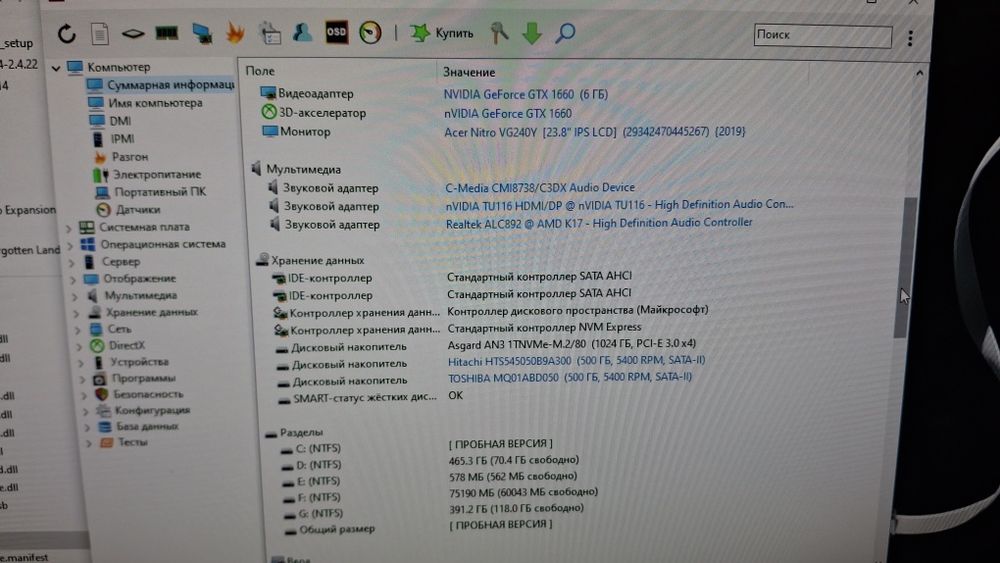The width and height of the screenshot is (1000, 563).
Task: Click the vertical scrollbar thumb
Action: click(904, 268)
